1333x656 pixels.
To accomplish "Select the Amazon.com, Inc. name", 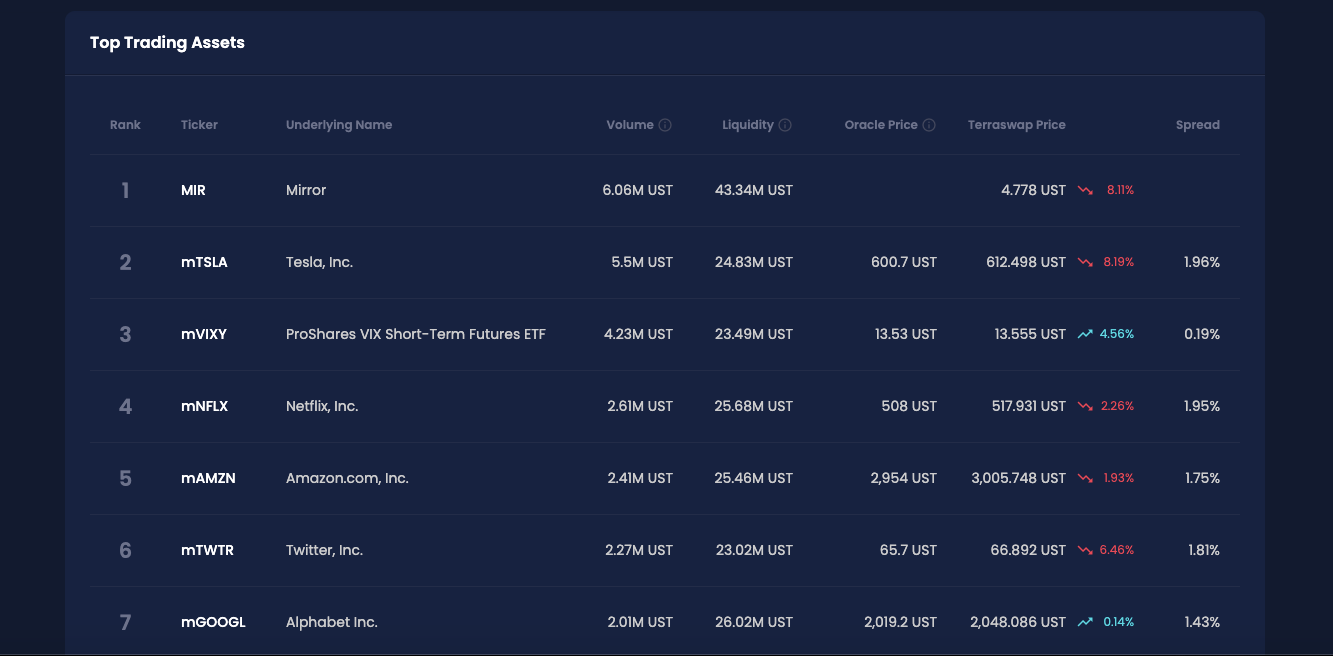I will (347, 478).
